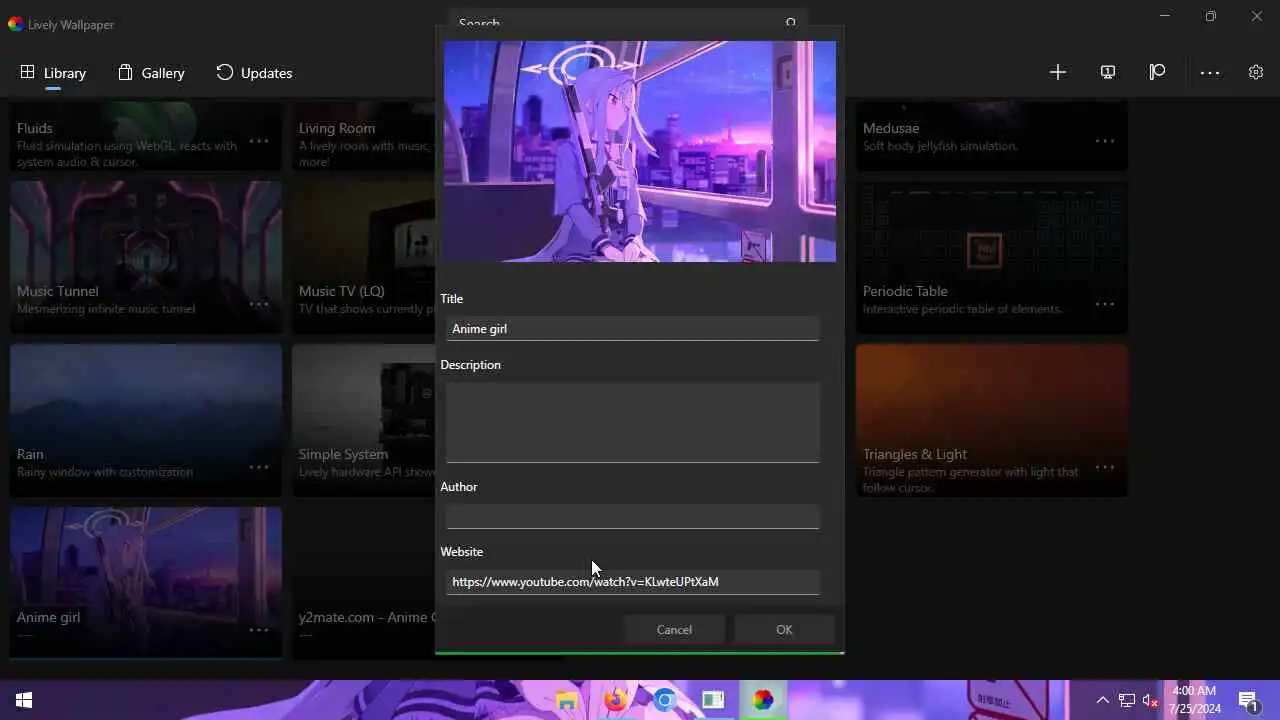Click the Search box at the top
Image resolution: width=1280 pixels, height=720 pixels.
628,23
